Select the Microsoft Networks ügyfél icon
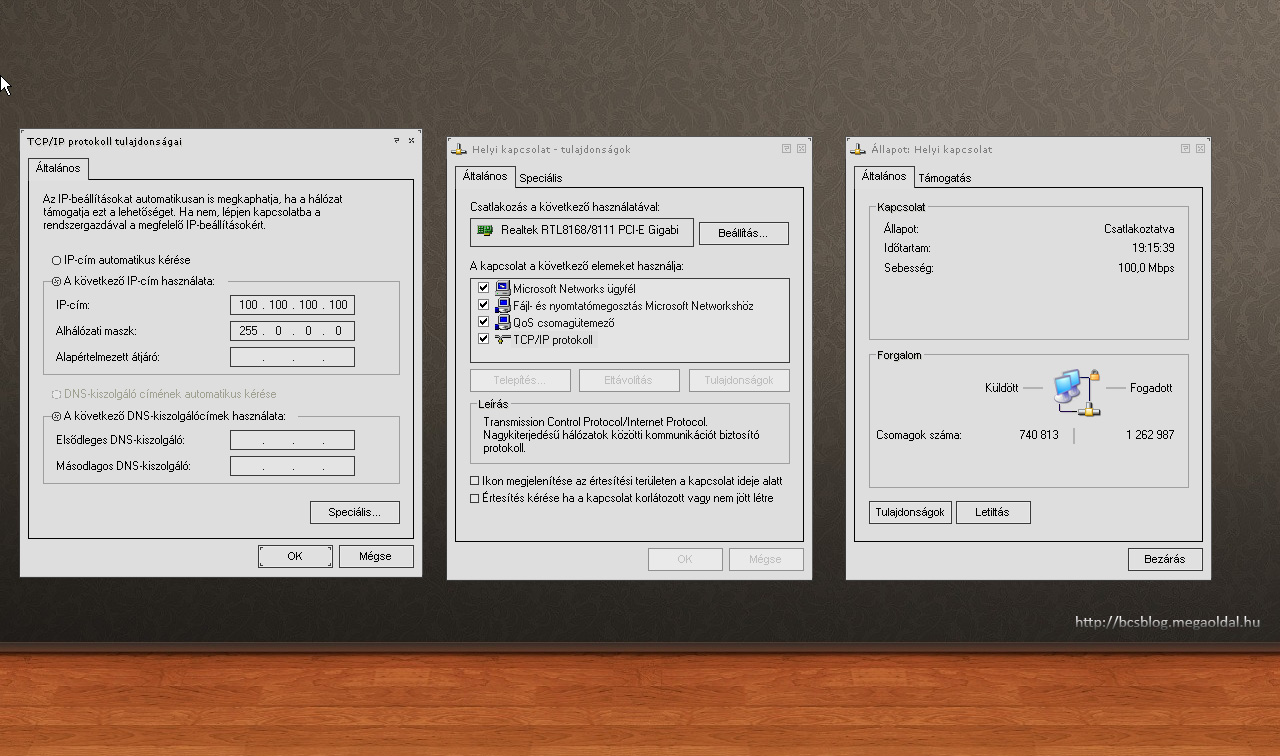Screen dimensions: 1280x756 point(502,289)
